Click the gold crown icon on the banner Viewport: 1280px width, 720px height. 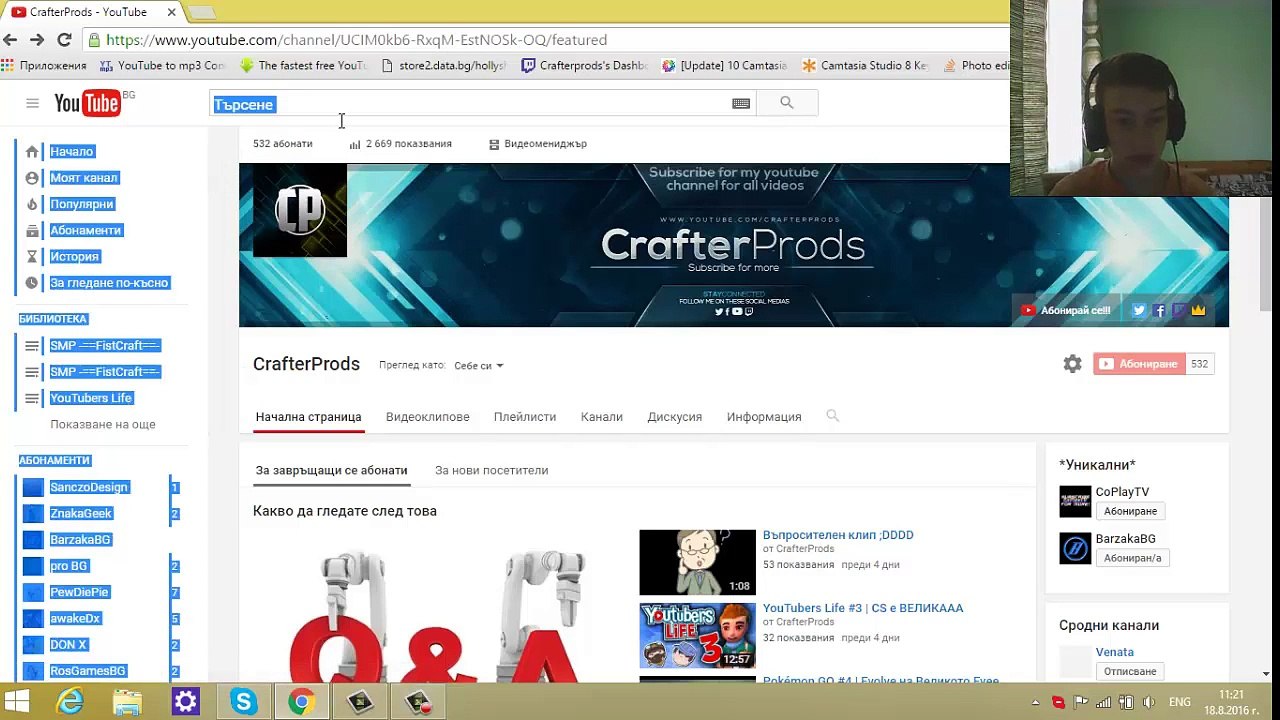coord(1198,310)
